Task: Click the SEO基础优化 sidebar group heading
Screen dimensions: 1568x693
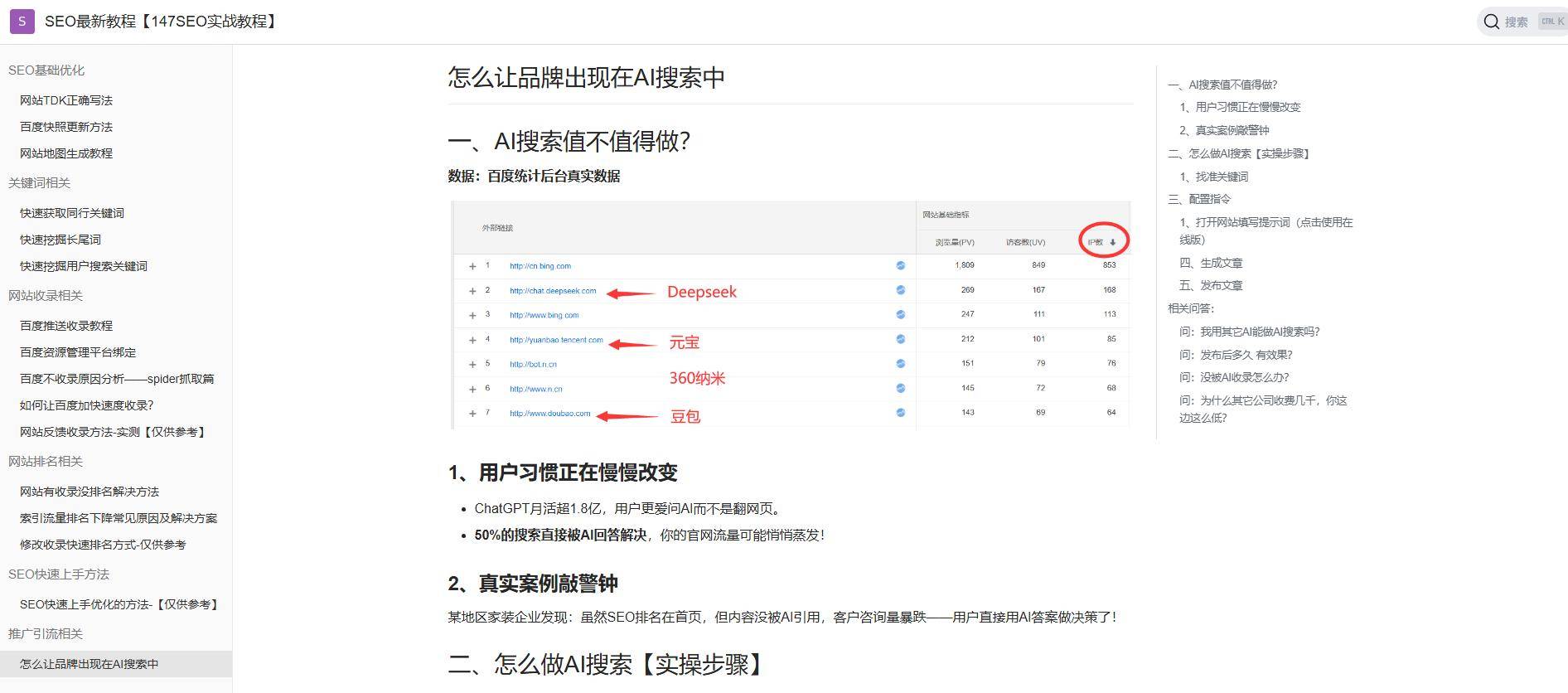Action: point(46,70)
